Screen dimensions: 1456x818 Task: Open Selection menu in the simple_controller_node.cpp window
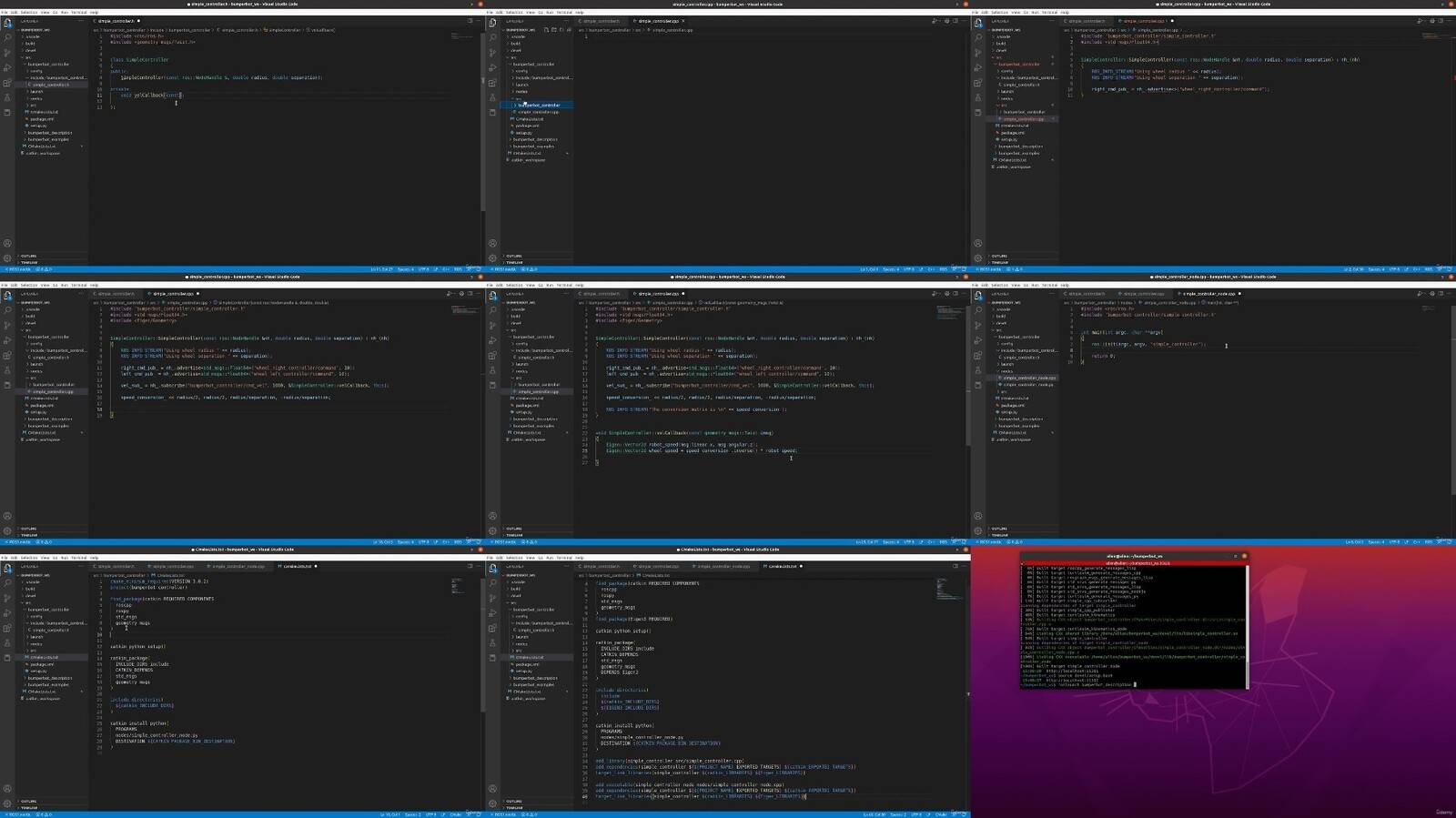(x=1000, y=285)
